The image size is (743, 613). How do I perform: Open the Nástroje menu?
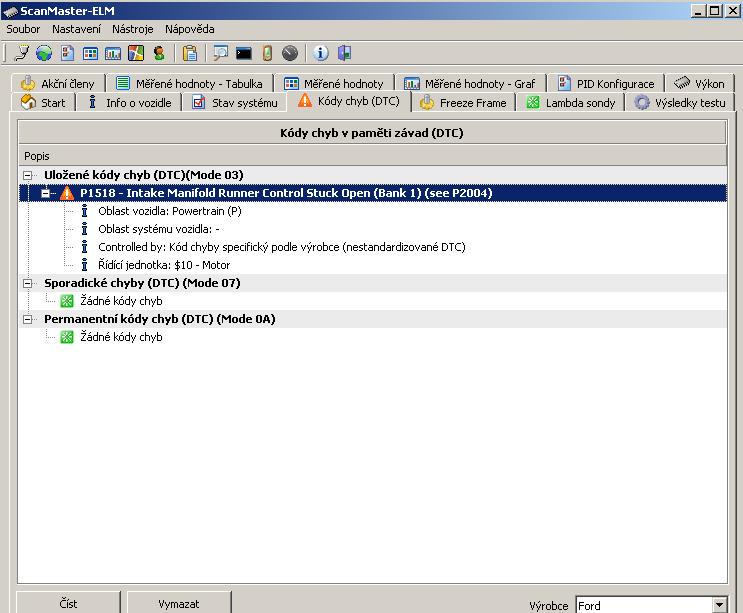[132, 29]
